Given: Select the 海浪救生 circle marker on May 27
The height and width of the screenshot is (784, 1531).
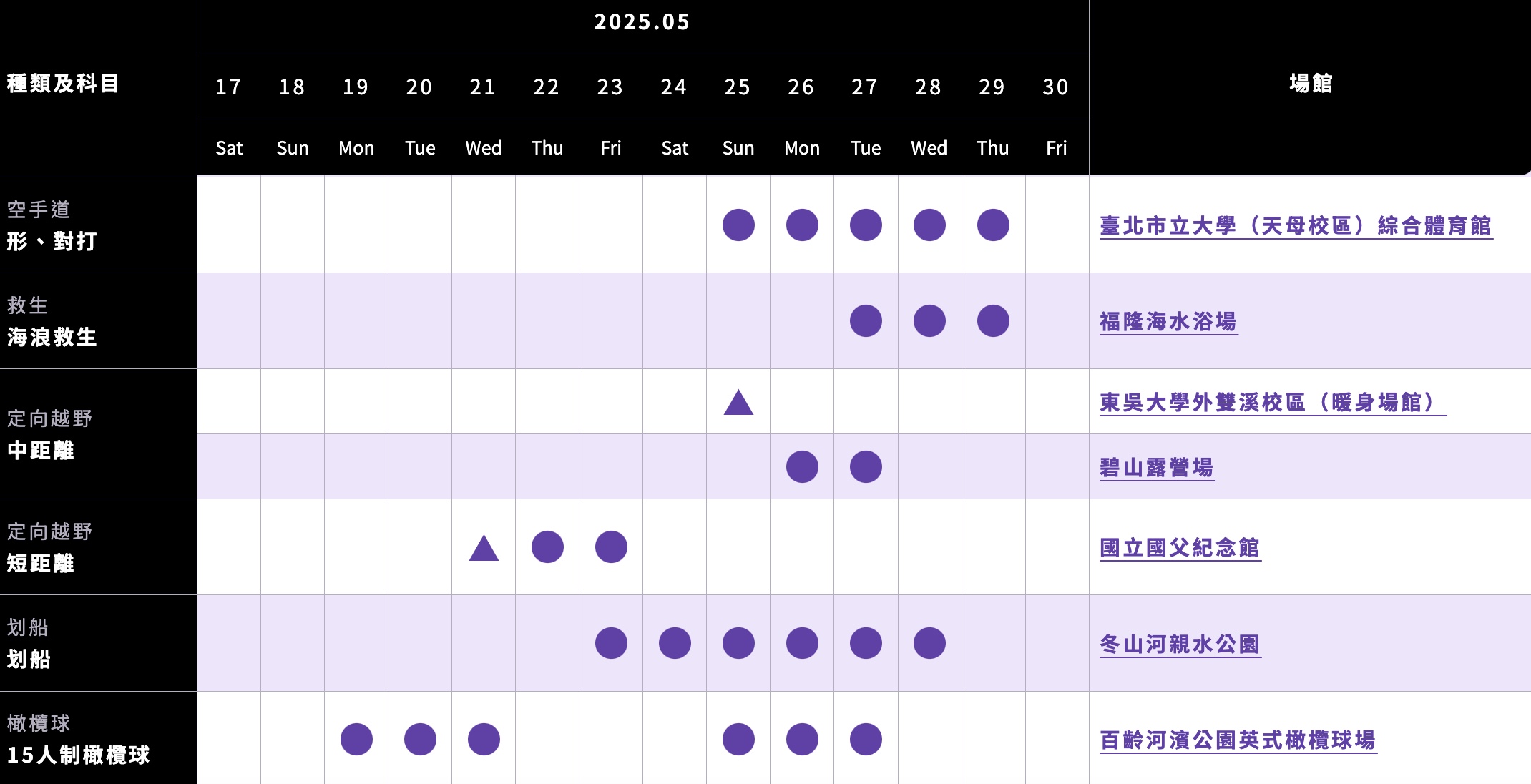Looking at the screenshot, I should click(x=866, y=320).
